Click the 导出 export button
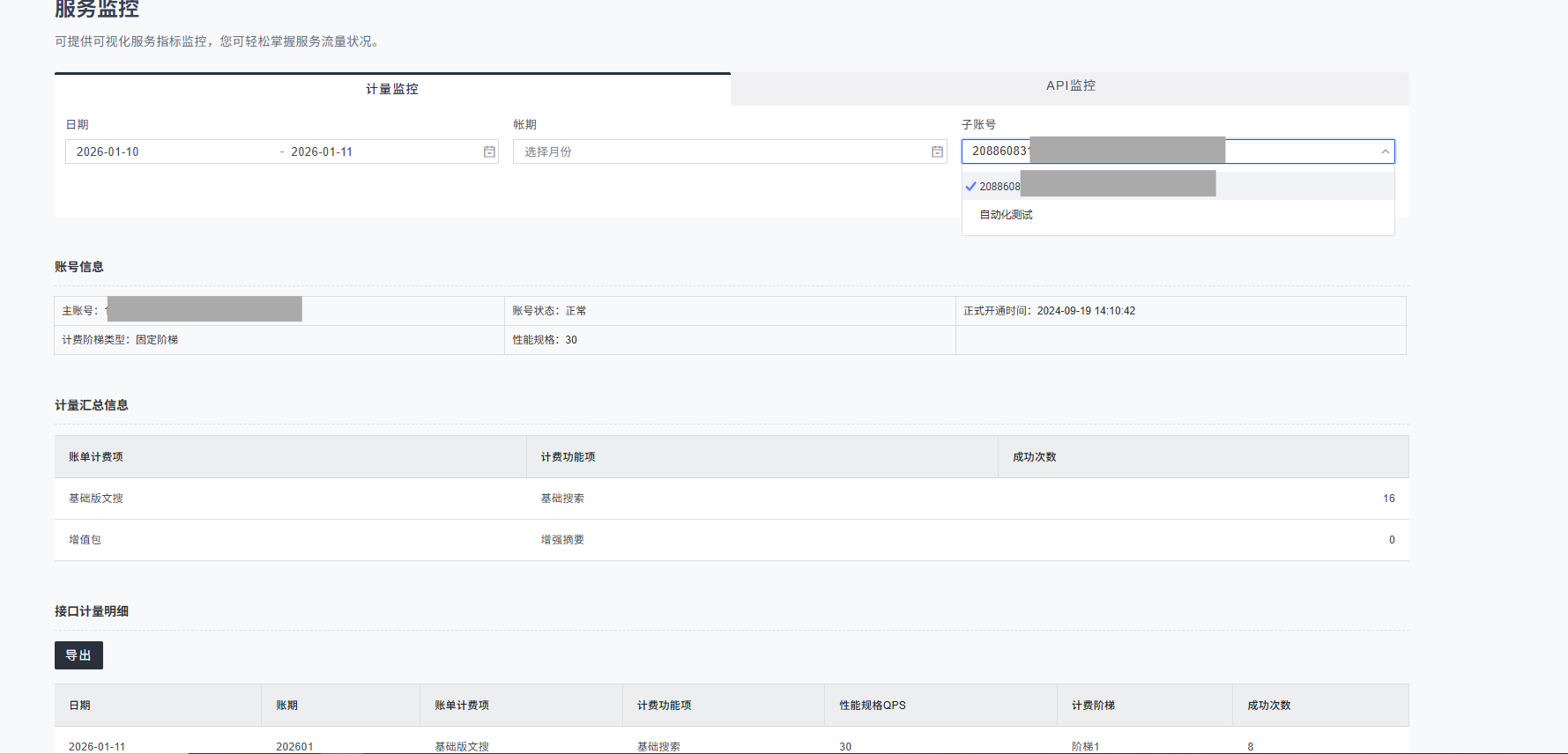 (78, 655)
